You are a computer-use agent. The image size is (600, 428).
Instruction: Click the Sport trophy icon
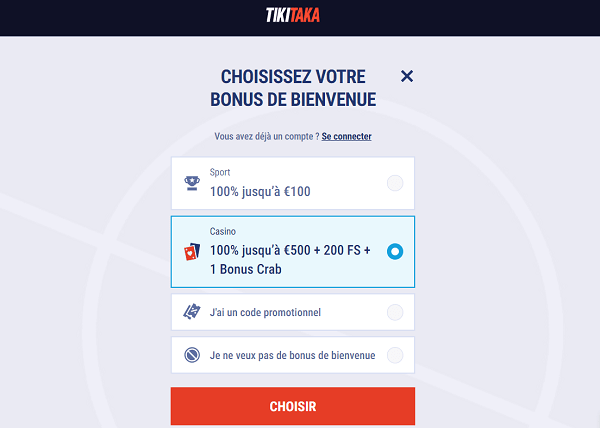pos(192,183)
